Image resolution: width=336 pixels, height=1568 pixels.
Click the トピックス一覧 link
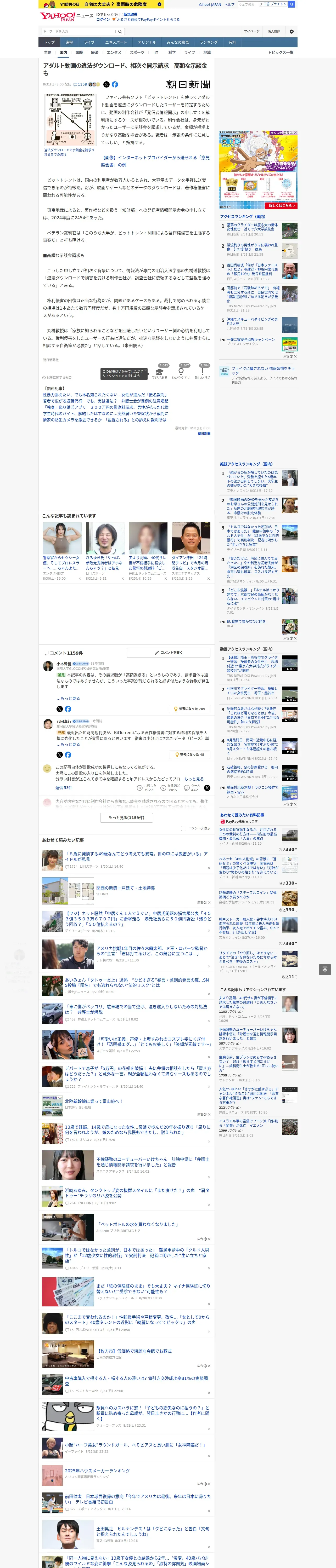281,52
